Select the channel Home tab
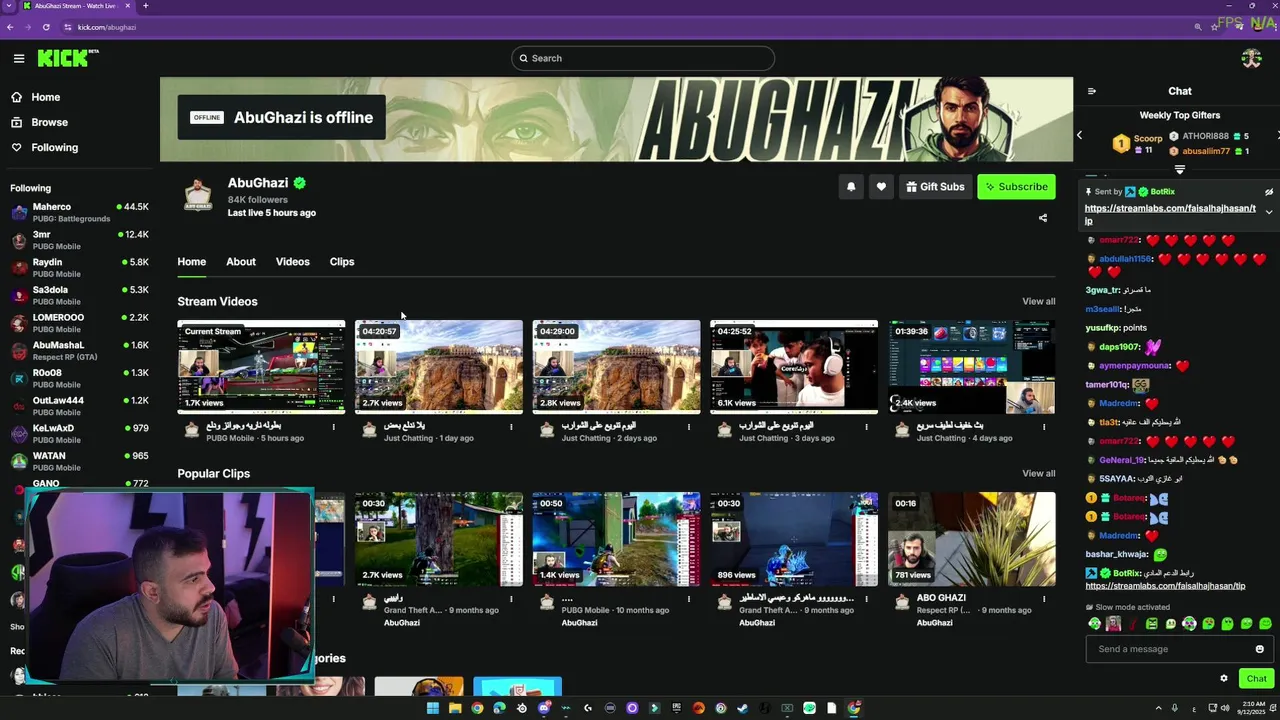The image size is (1280, 720). pos(192,262)
